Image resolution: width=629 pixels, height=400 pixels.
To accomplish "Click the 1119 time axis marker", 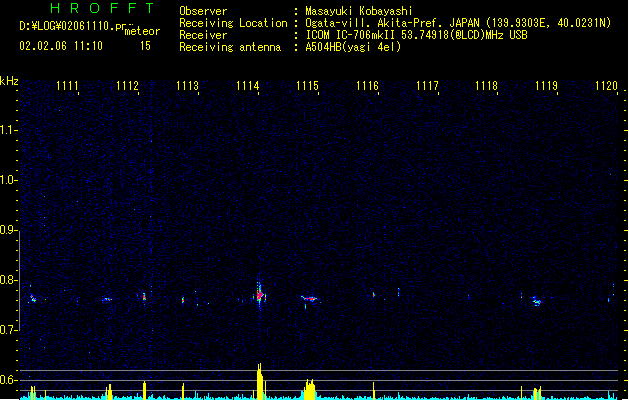I will [x=546, y=86].
